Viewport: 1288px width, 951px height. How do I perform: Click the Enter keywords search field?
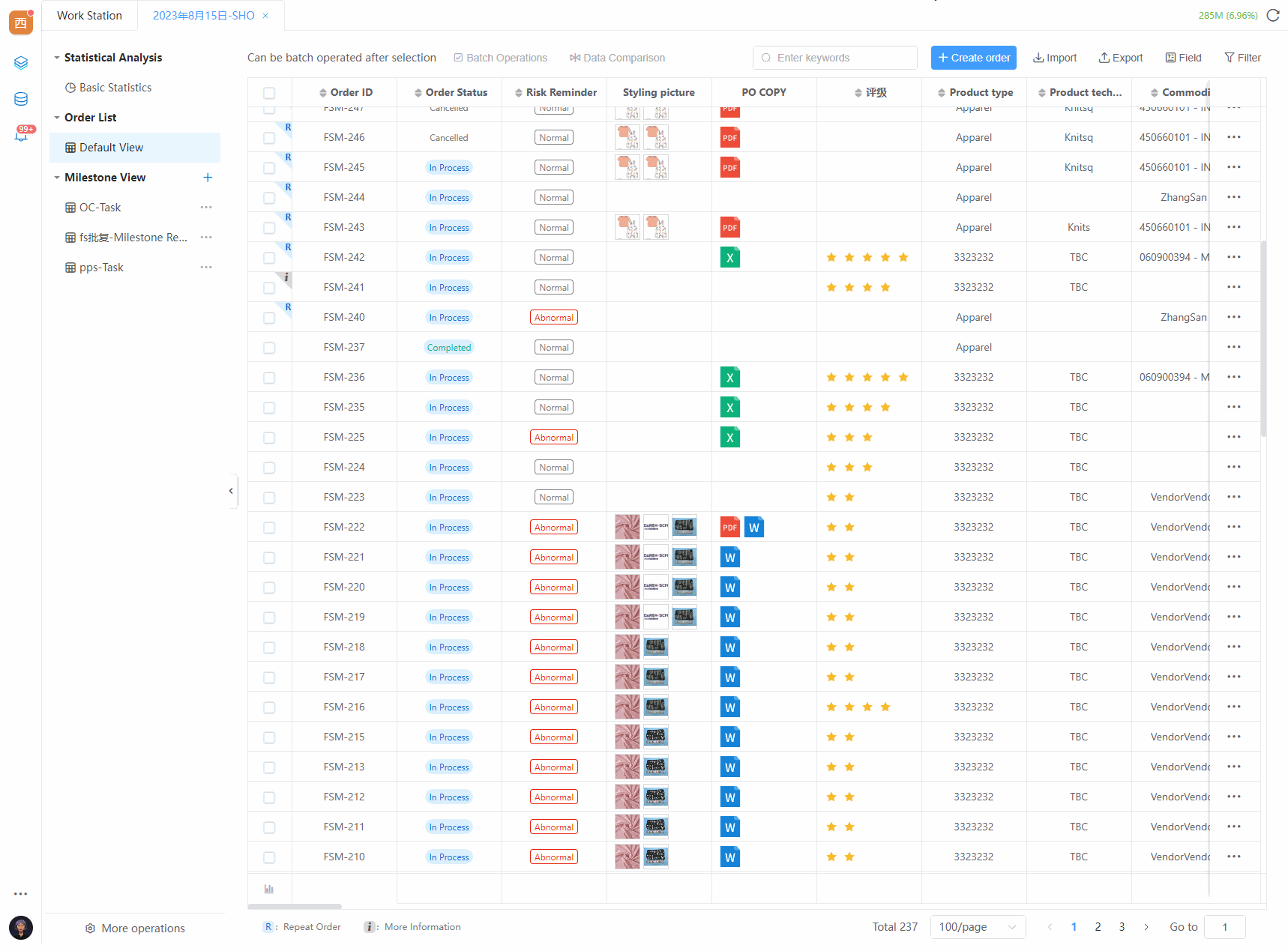click(x=841, y=58)
